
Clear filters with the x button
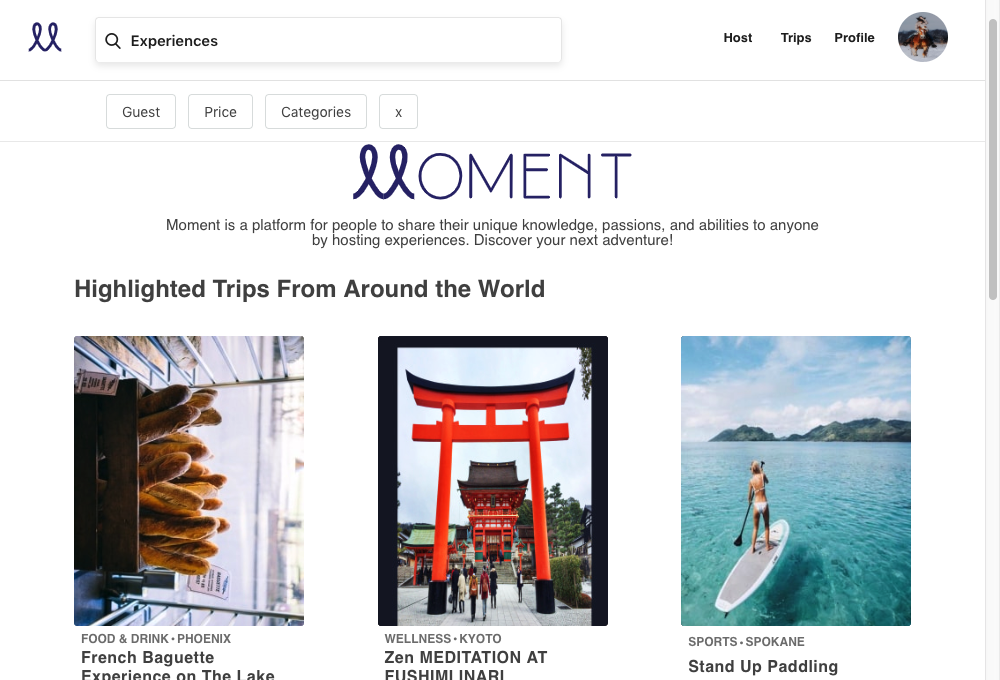coord(398,112)
